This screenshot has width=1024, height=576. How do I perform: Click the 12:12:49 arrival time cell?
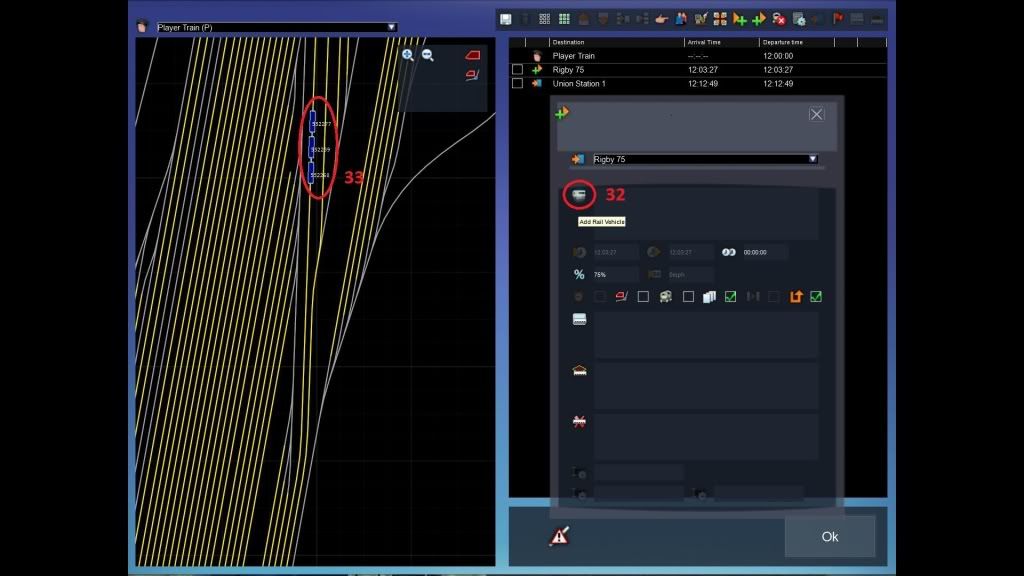click(x=703, y=84)
